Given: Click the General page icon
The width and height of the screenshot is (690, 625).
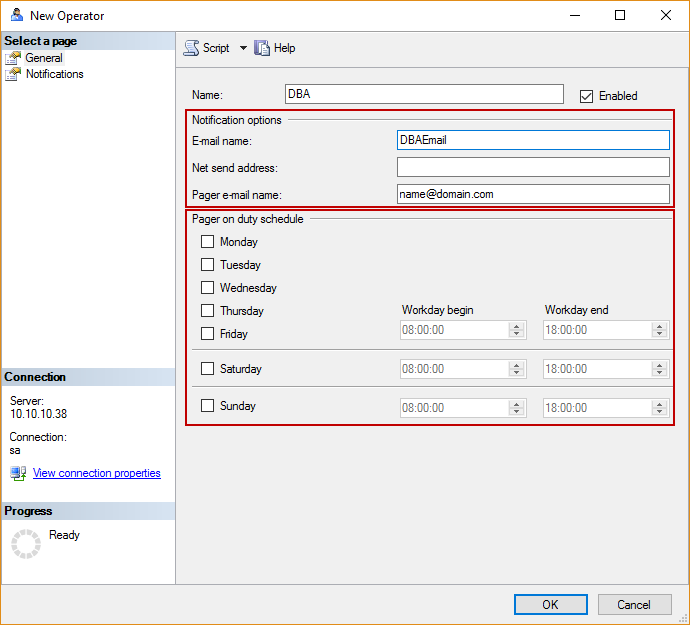Looking at the screenshot, I should (13, 58).
